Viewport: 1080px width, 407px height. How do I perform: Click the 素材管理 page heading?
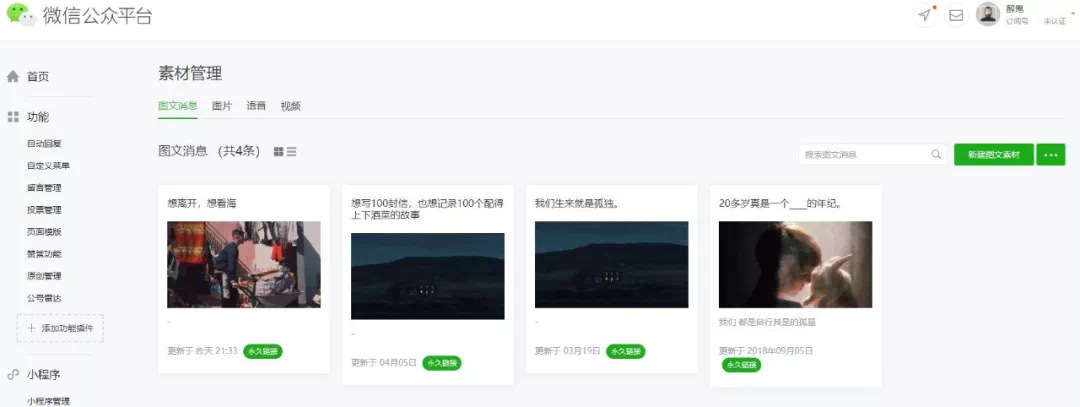190,73
